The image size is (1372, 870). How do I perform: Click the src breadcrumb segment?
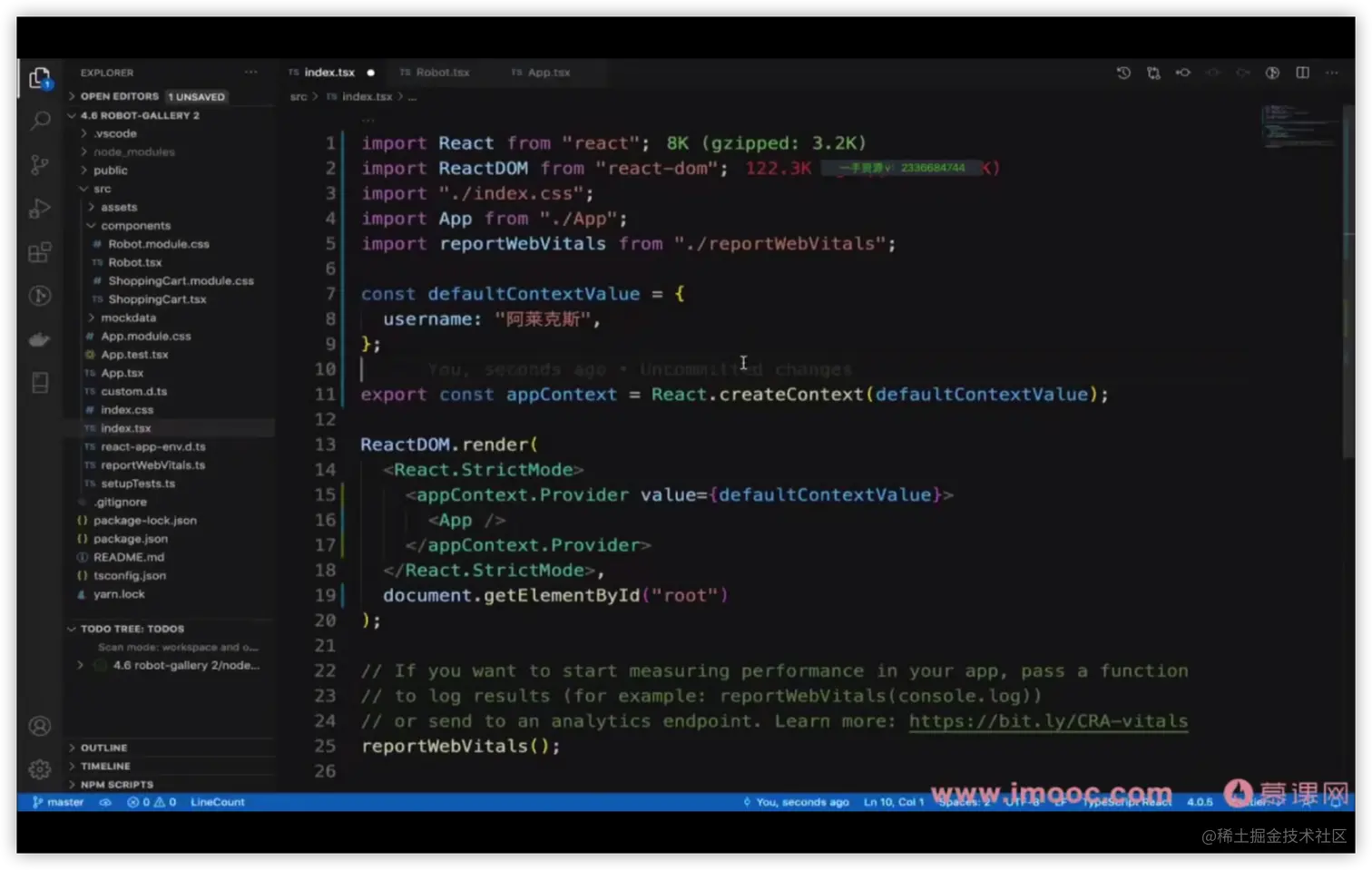299,96
